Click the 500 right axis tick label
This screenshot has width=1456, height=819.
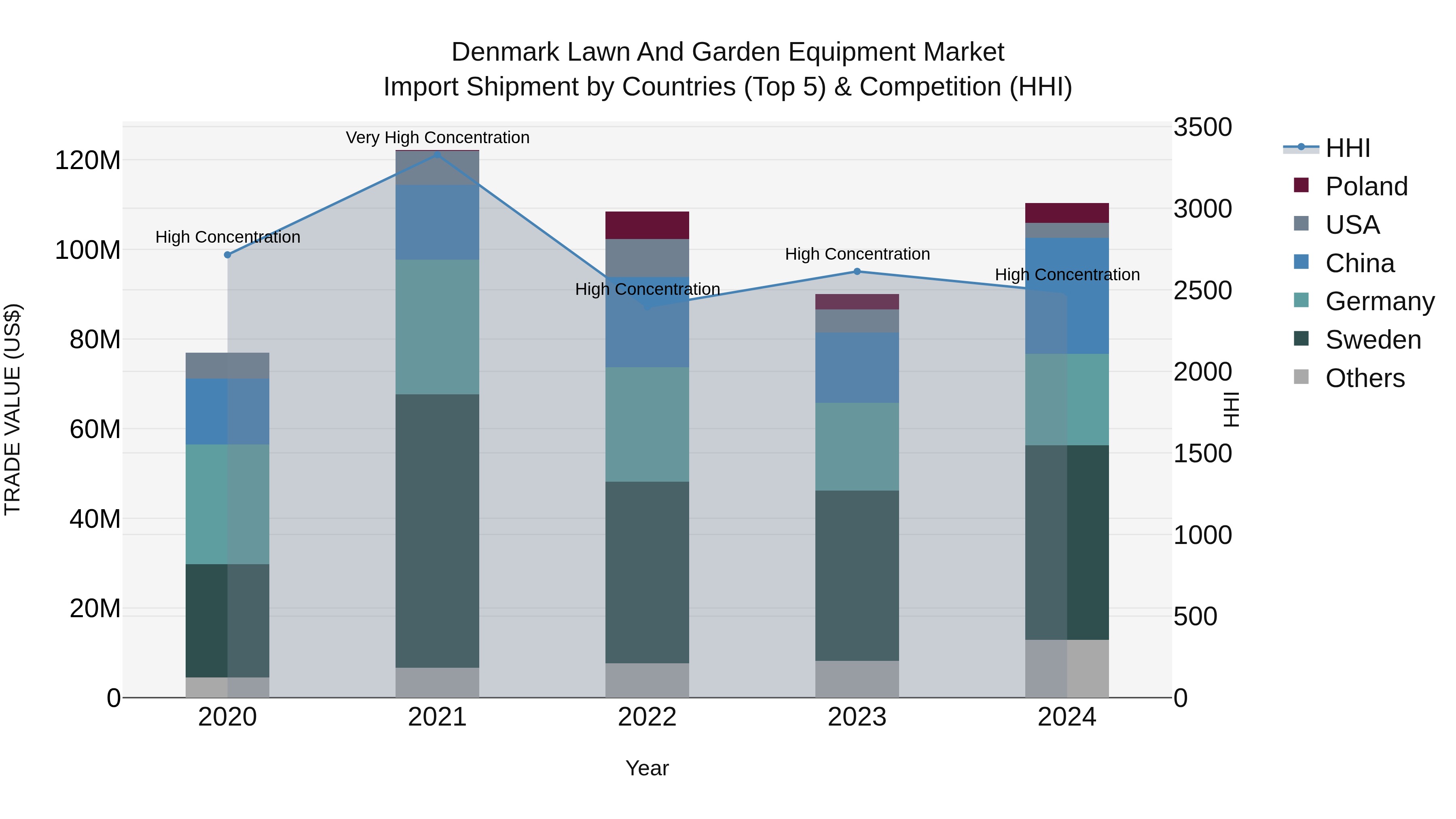tap(1196, 616)
